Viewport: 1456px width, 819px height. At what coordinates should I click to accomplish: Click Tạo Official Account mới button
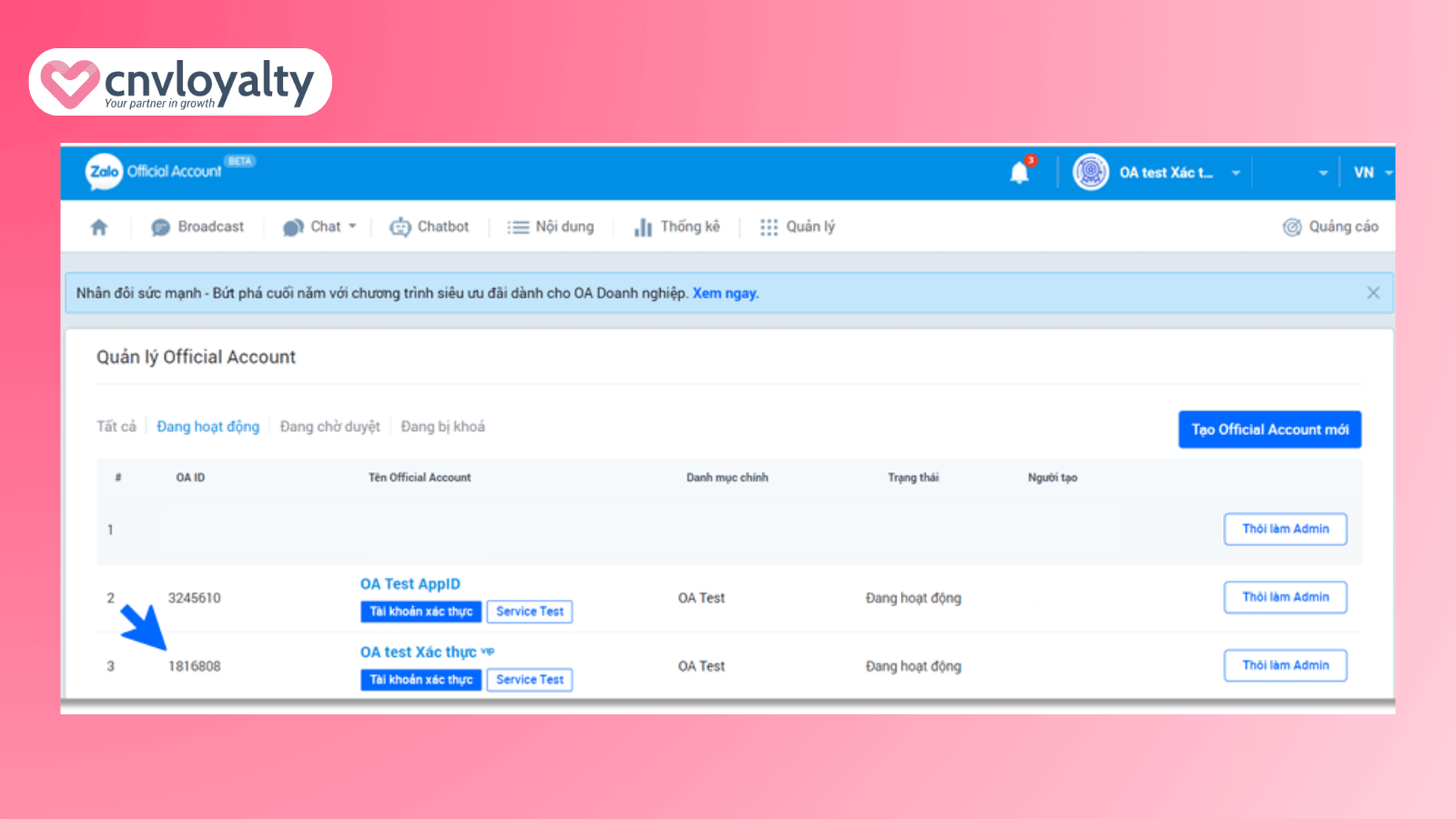(x=1269, y=430)
